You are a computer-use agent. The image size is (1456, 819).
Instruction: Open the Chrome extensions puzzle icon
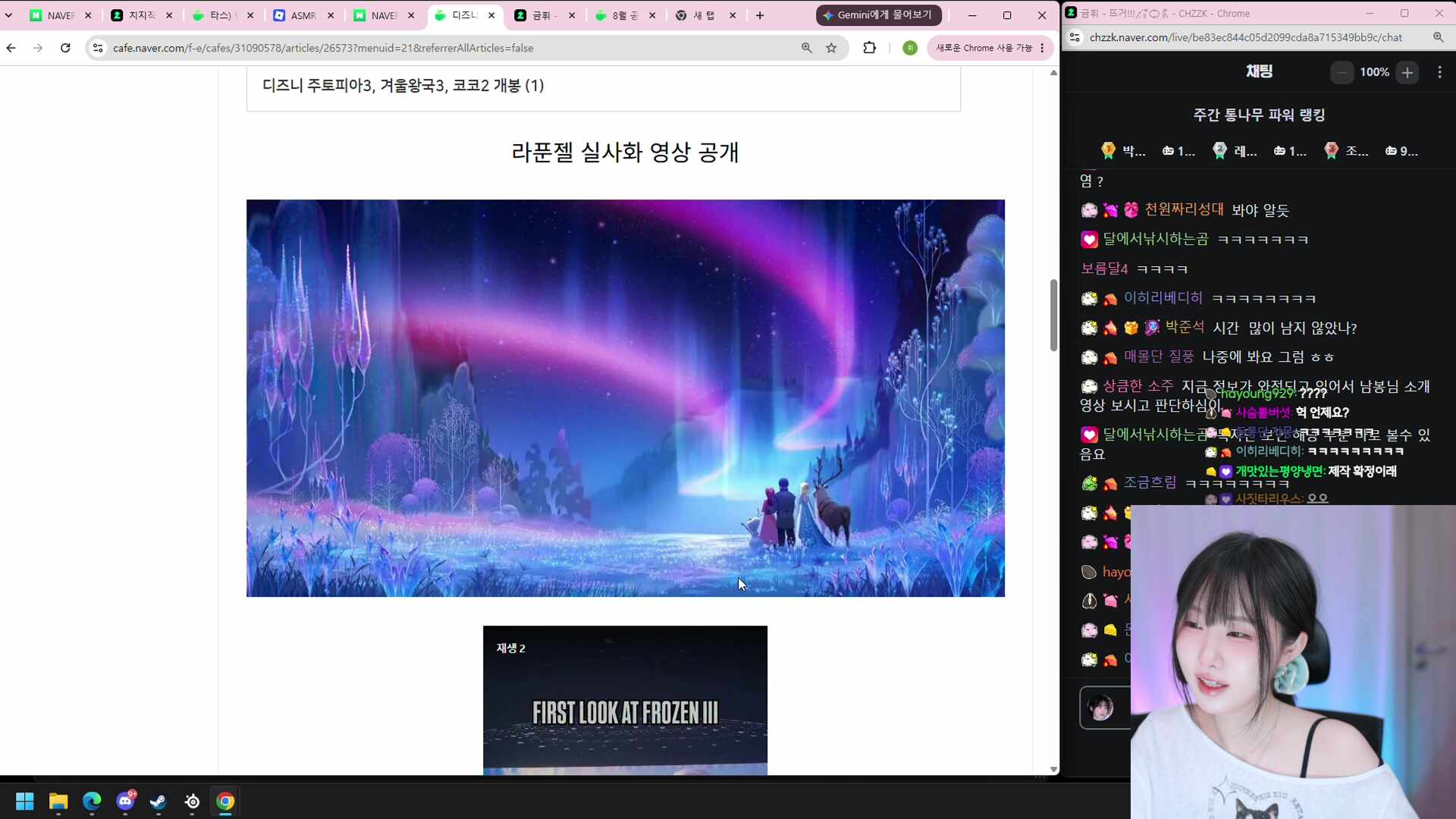click(870, 48)
